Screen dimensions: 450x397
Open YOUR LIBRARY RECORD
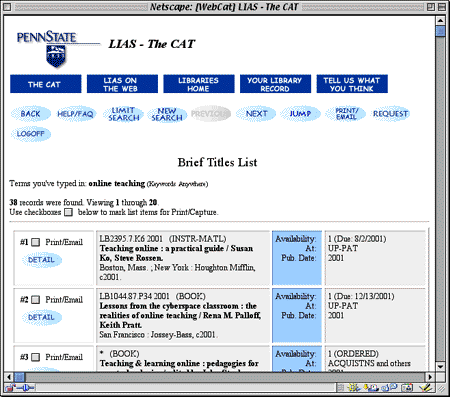(x=275, y=84)
